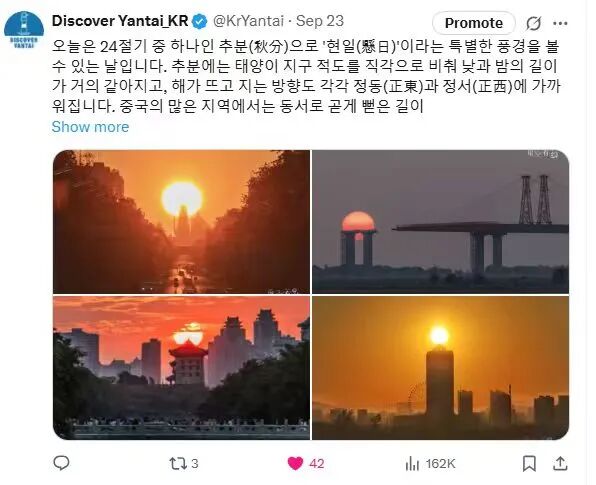Open the Grok icon next to Promote

pos(533,24)
